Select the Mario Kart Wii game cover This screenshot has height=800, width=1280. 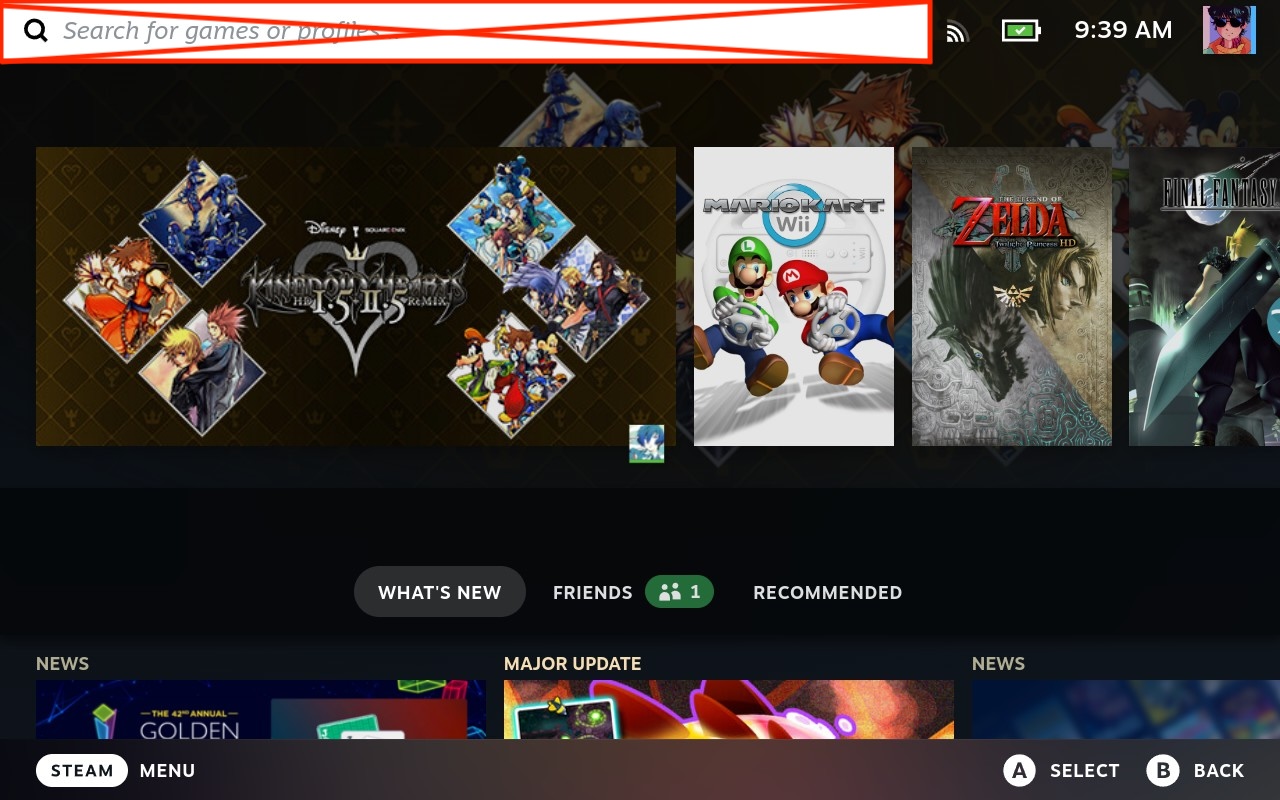coord(793,296)
